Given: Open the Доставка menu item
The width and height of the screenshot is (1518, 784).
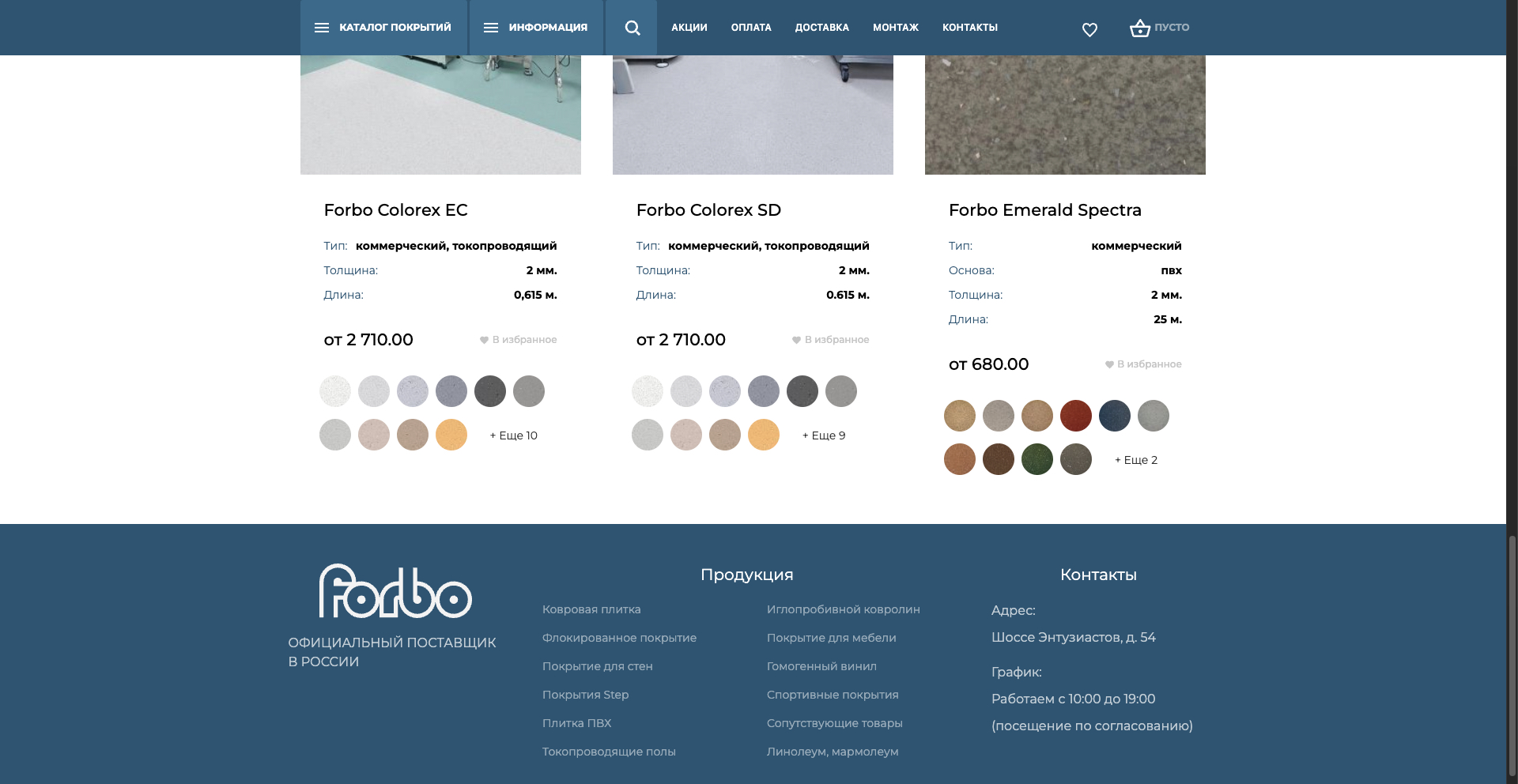Looking at the screenshot, I should pos(822,28).
